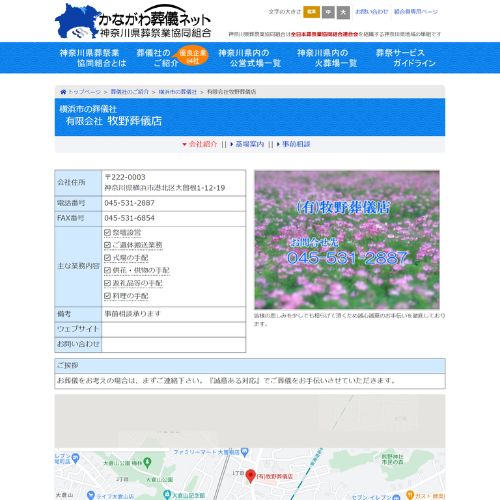Open the 組合員専用ページ link

pyautogui.click(x=416, y=12)
